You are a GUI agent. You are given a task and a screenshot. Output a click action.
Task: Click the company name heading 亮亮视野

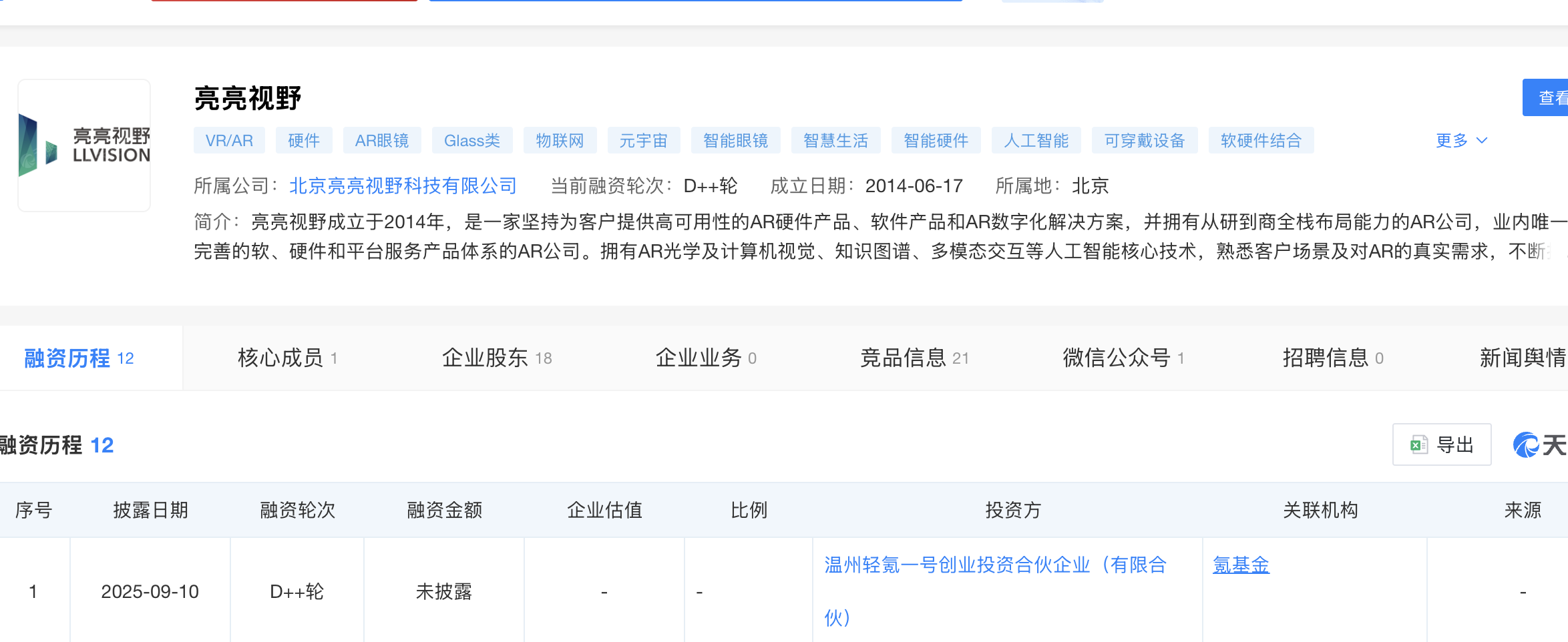(248, 99)
